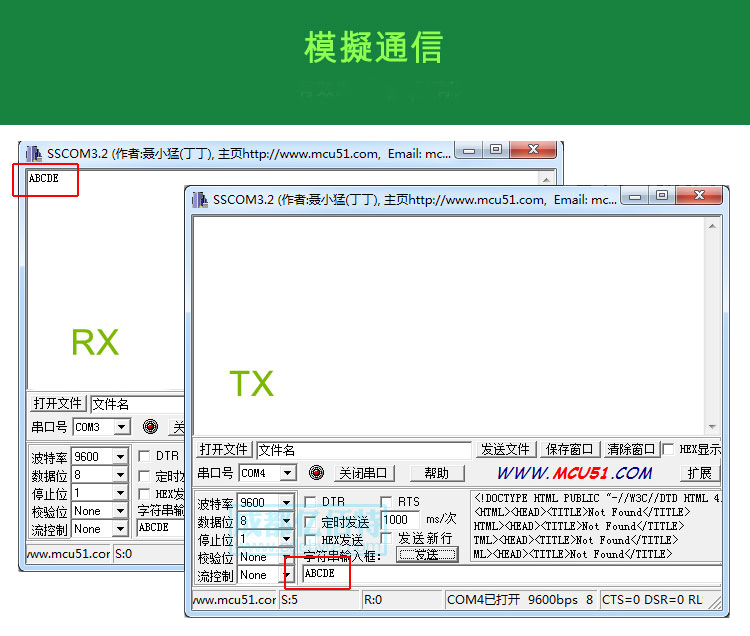Click the 帮助 help button
Image resolution: width=750 pixels, height=636 pixels.
tap(436, 473)
